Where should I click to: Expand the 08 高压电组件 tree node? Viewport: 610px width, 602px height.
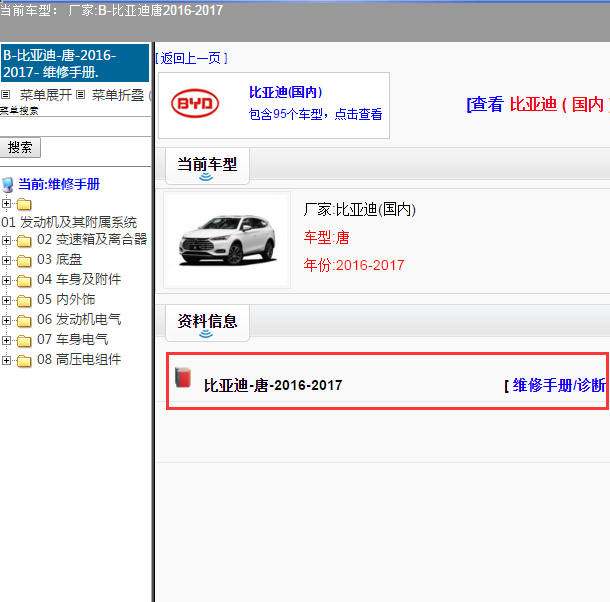(x=6, y=360)
